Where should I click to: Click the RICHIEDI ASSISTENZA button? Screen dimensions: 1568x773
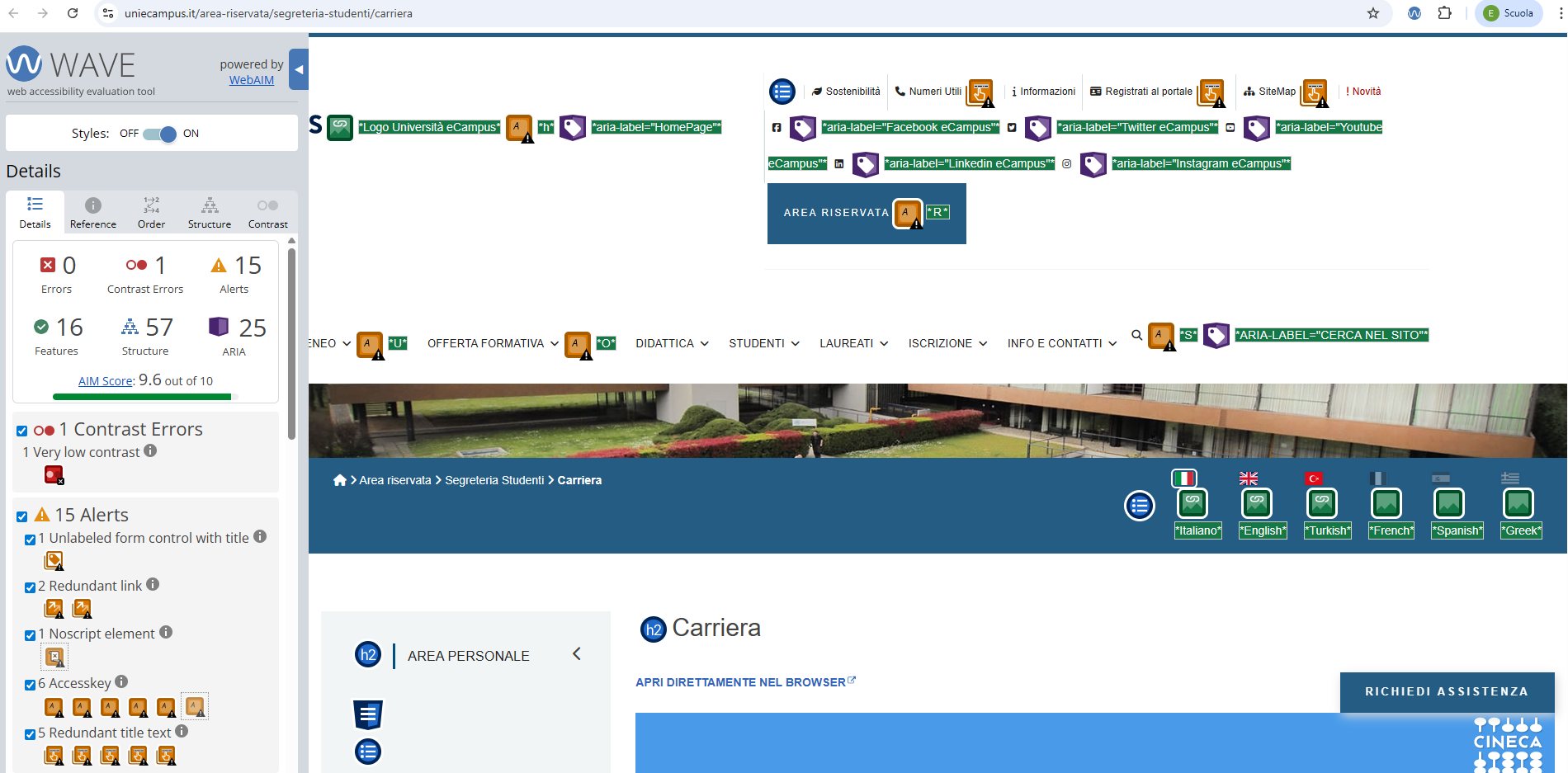1447,691
